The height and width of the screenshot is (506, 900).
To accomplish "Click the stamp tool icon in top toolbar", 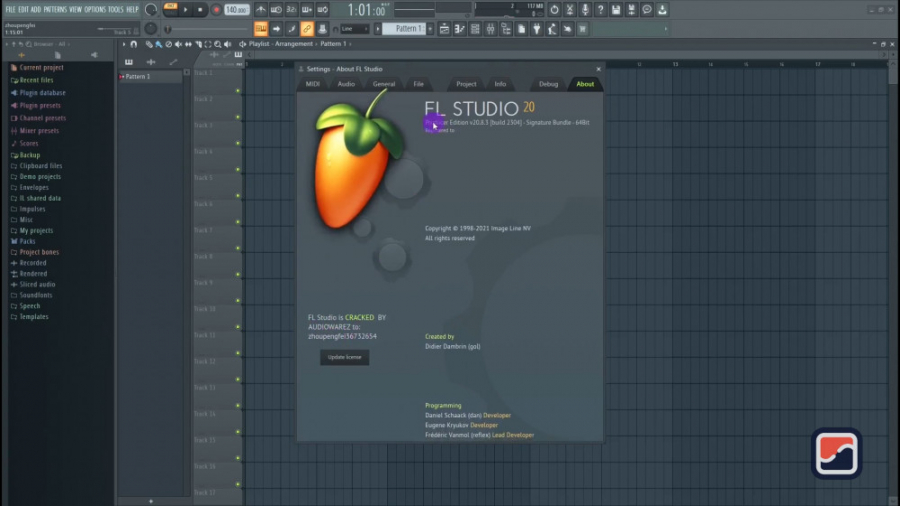I will pyautogui.click(x=323, y=29).
